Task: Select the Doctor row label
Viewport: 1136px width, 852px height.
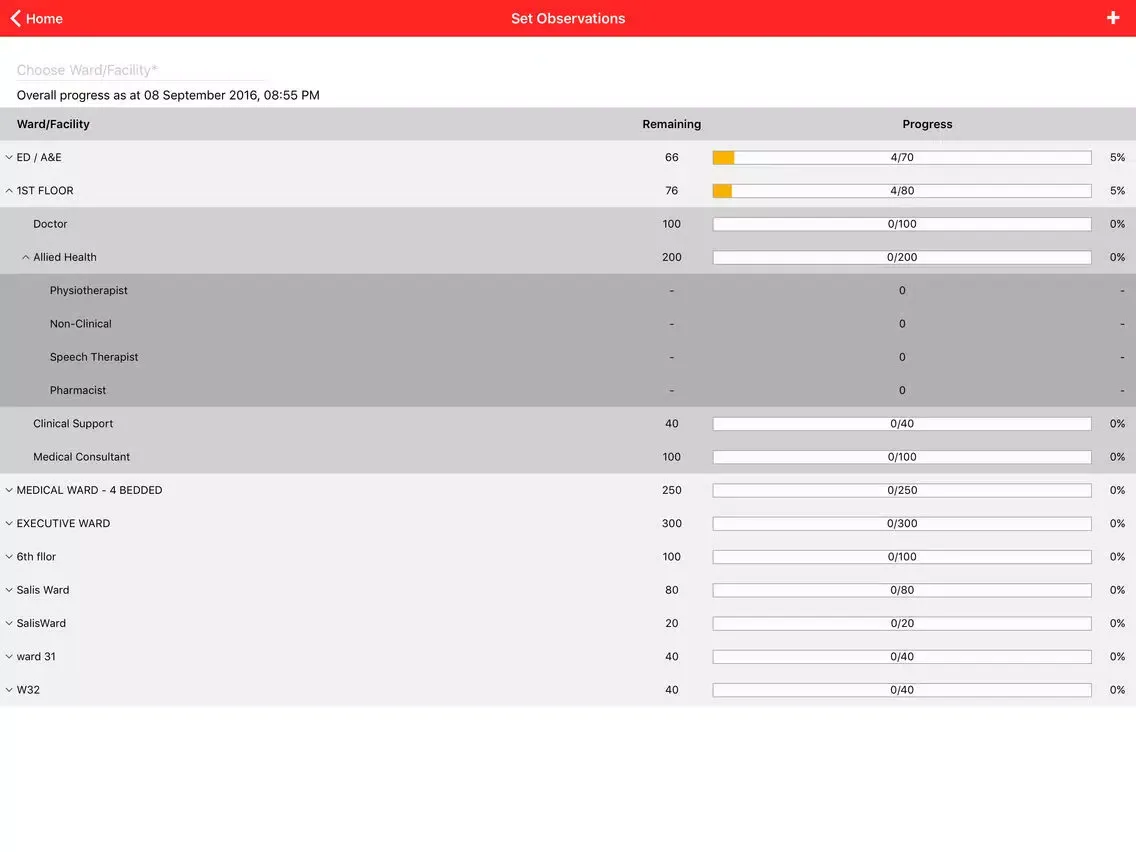Action: tap(50, 224)
